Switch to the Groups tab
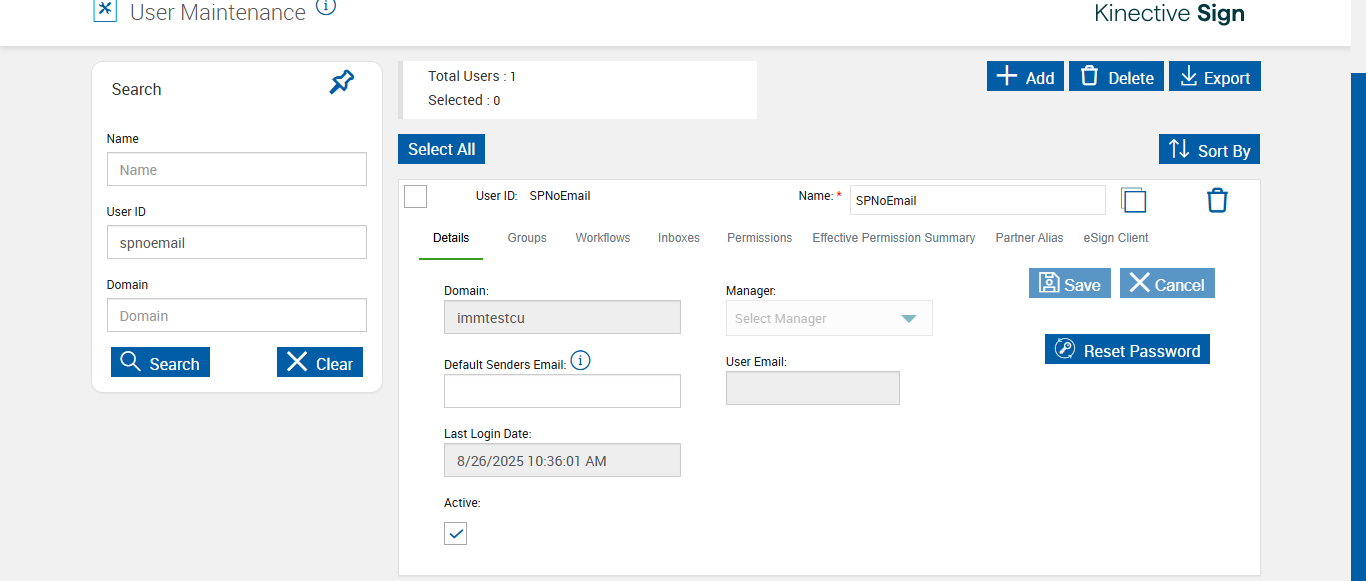 click(x=527, y=238)
